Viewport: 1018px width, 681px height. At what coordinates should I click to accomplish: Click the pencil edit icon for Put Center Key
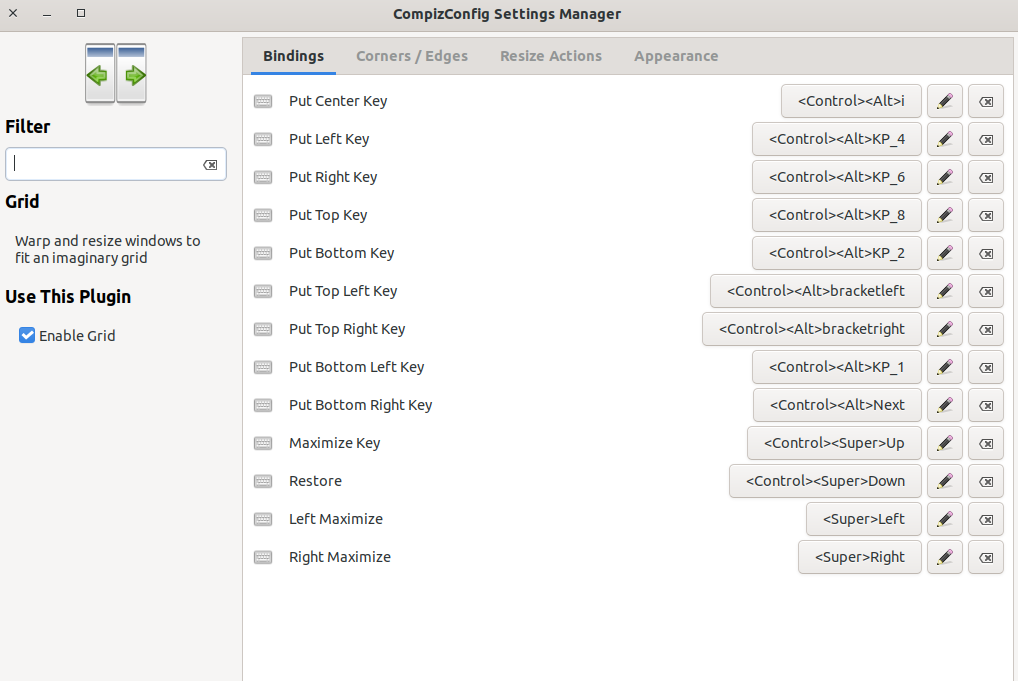tap(945, 101)
